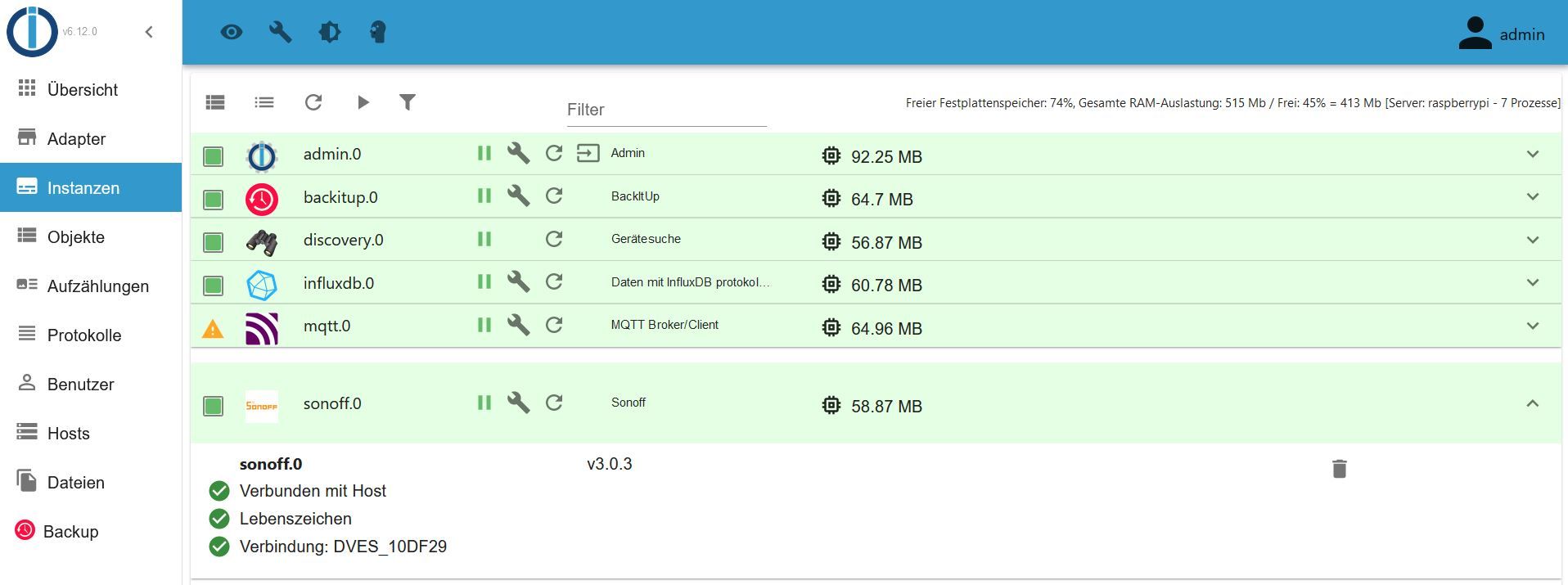The height and width of the screenshot is (585, 1568).
Task: Toggle theme brightness icon in top bar
Action: (330, 32)
